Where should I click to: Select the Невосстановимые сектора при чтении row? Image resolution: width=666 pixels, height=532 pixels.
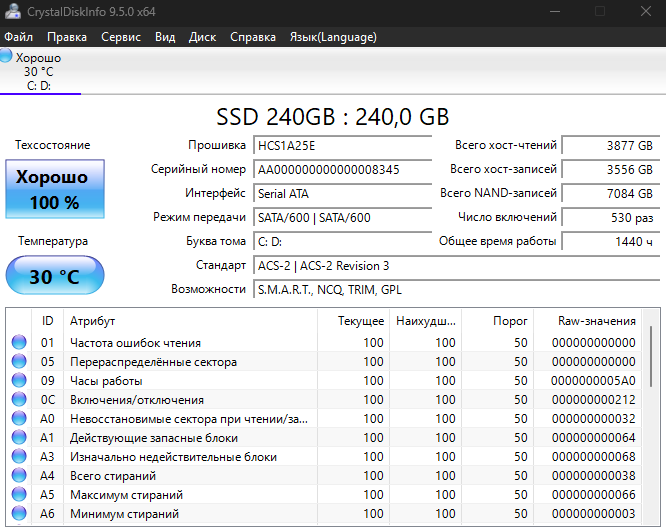click(x=325, y=418)
